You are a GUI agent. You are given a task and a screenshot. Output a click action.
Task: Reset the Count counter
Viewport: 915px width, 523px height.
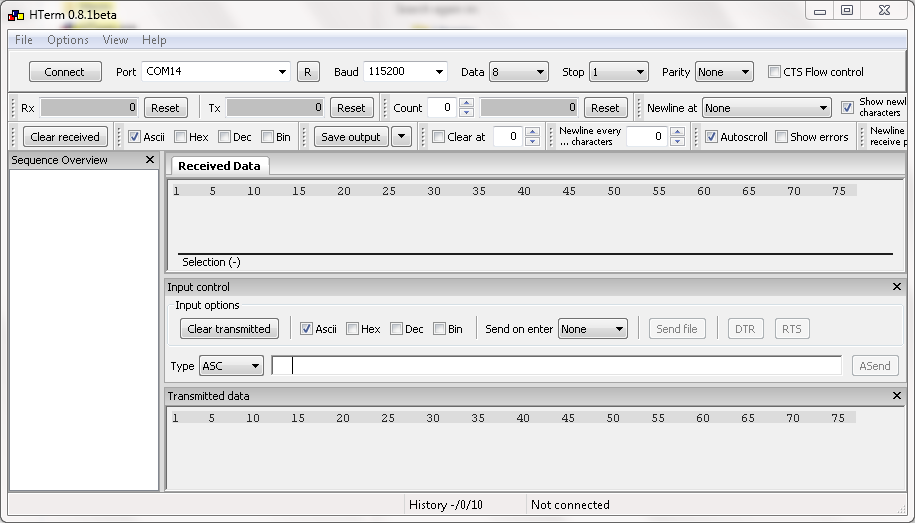click(605, 107)
